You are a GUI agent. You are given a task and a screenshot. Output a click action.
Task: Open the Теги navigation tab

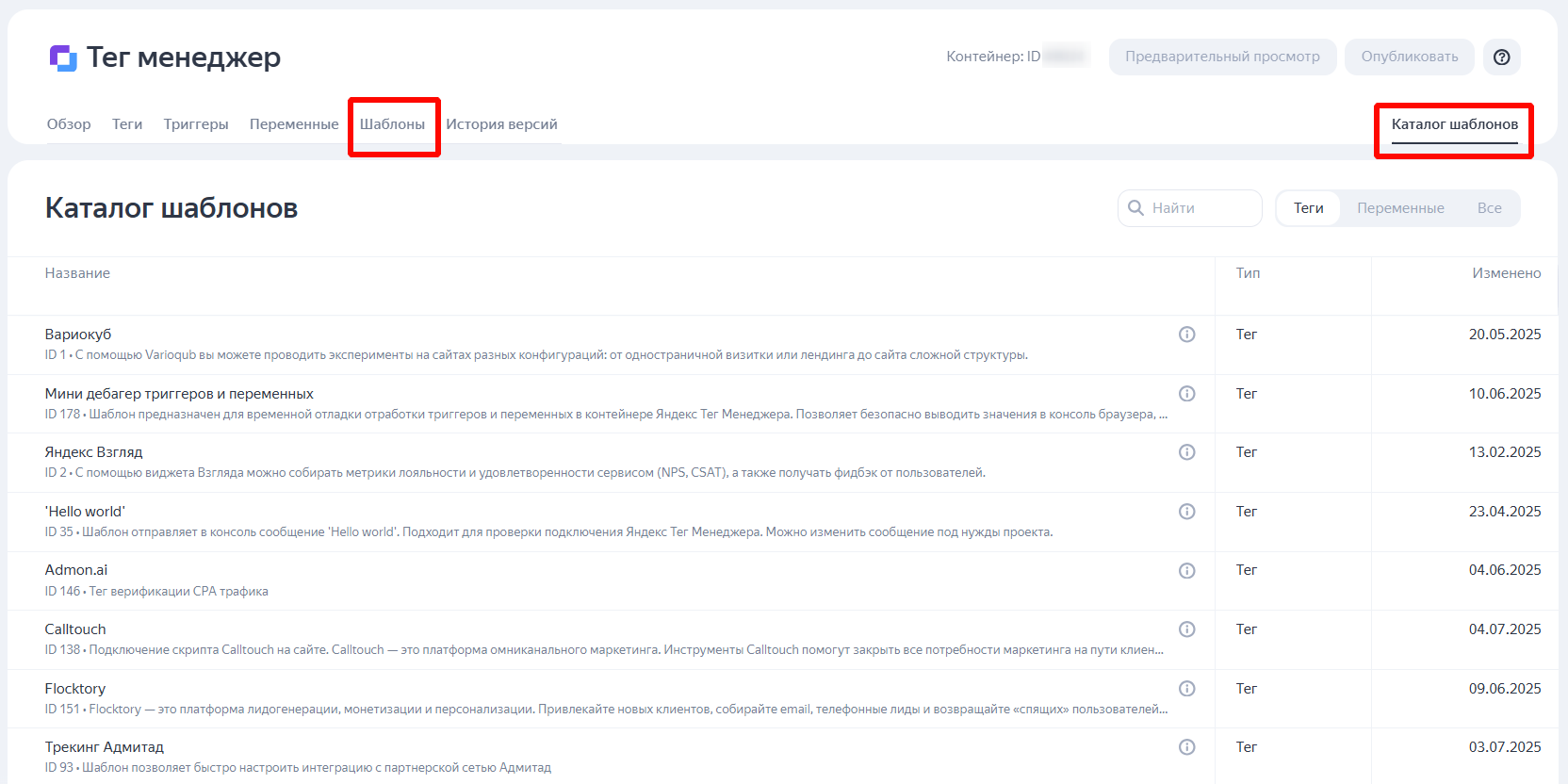coord(127,124)
